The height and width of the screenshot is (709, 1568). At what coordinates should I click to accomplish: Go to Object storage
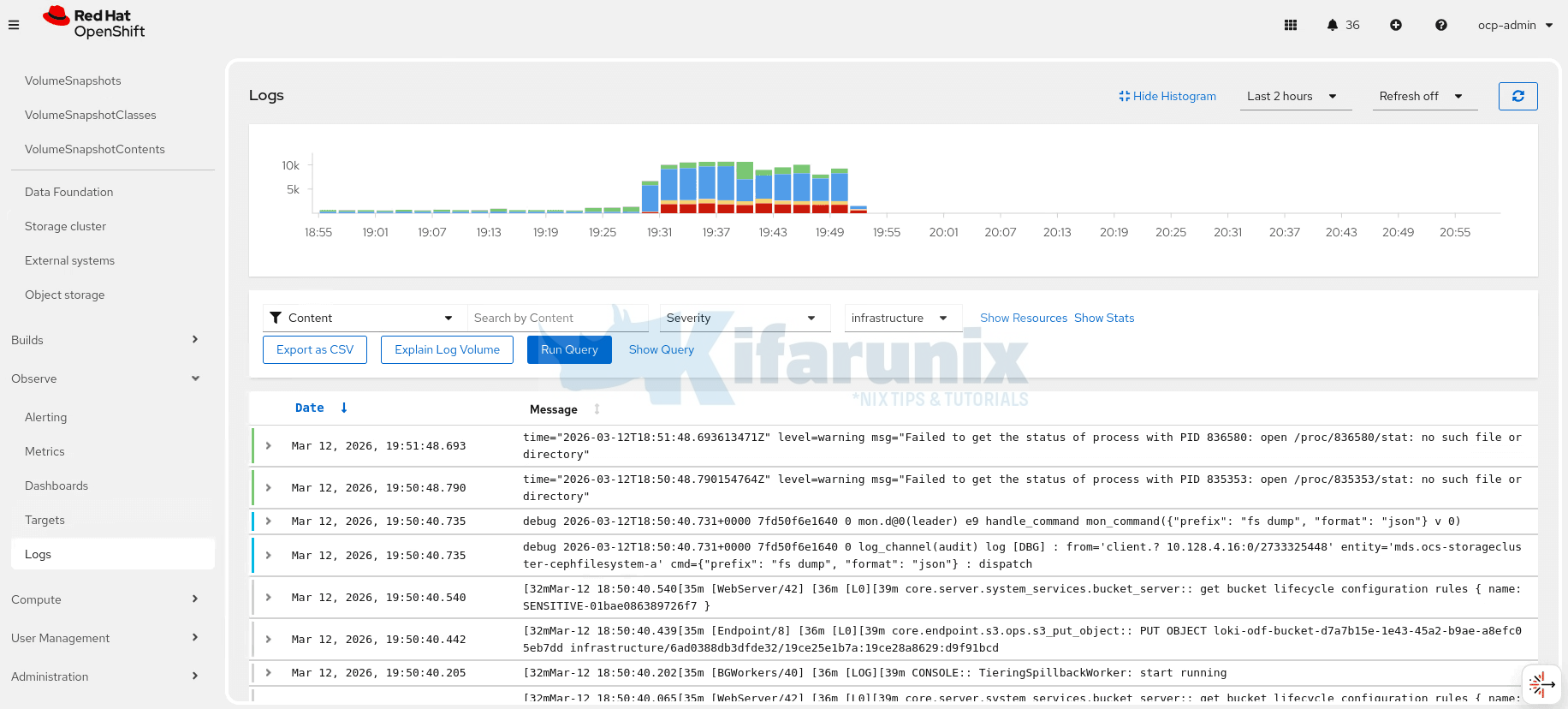click(x=65, y=295)
